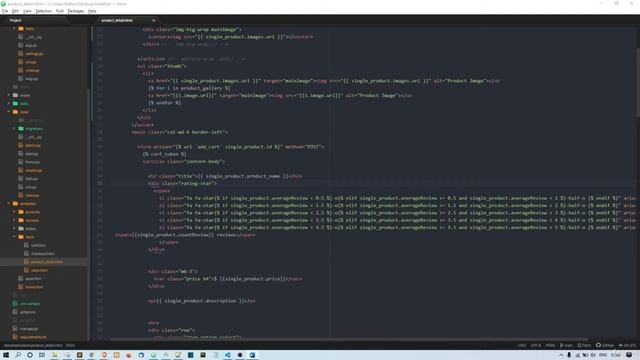This screenshot has height=360, width=640.
Task: Open tests.py in the tree
Action: [x=31, y=178]
